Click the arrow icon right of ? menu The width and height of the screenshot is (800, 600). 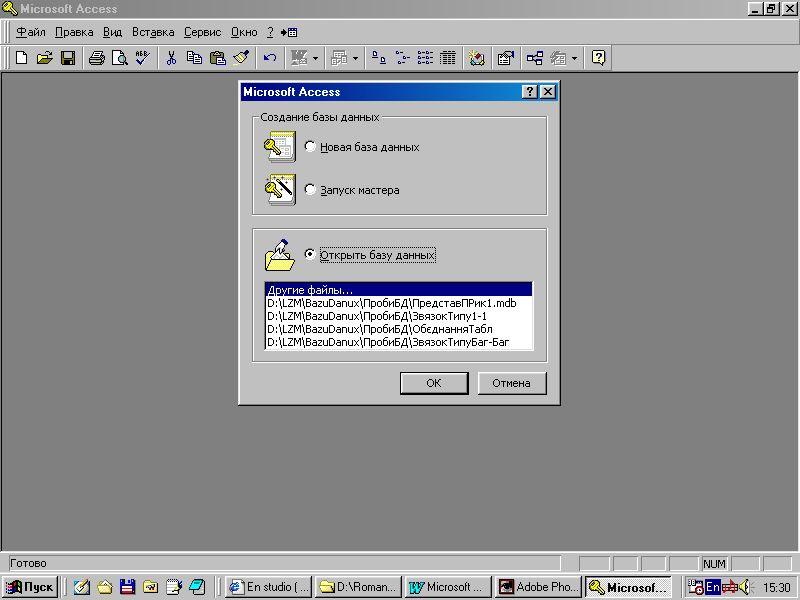[289, 32]
